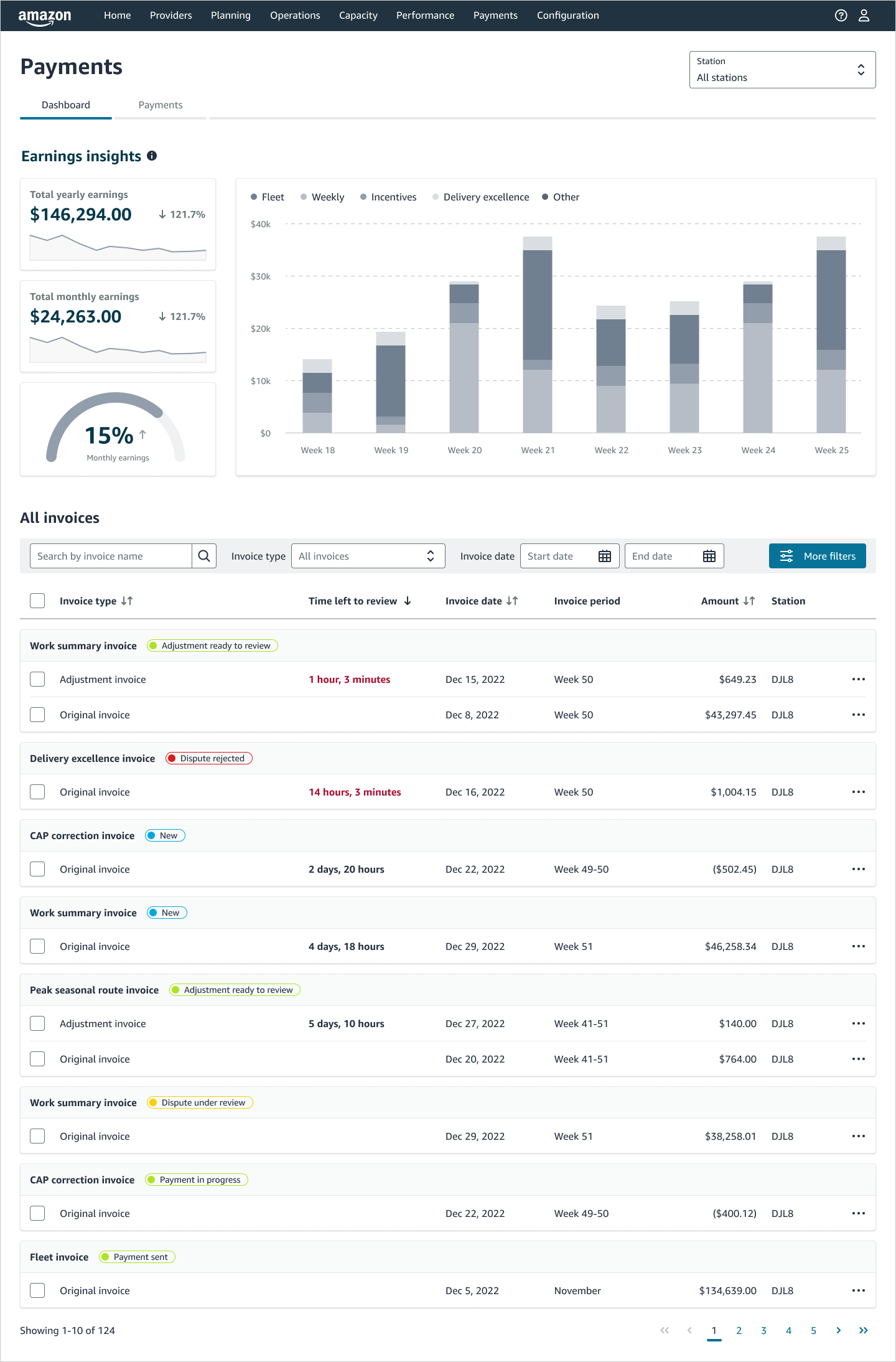Check the $649.23 Adjustment invoice checkbox
Image resolution: width=896 pixels, height=1362 pixels.
[x=37, y=679]
